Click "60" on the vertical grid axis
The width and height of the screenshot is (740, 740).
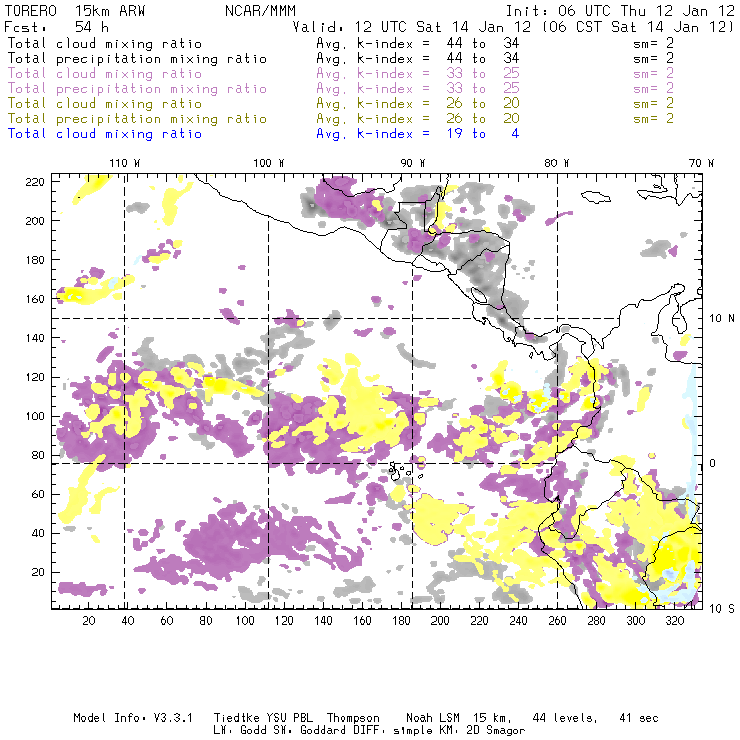coord(38,494)
